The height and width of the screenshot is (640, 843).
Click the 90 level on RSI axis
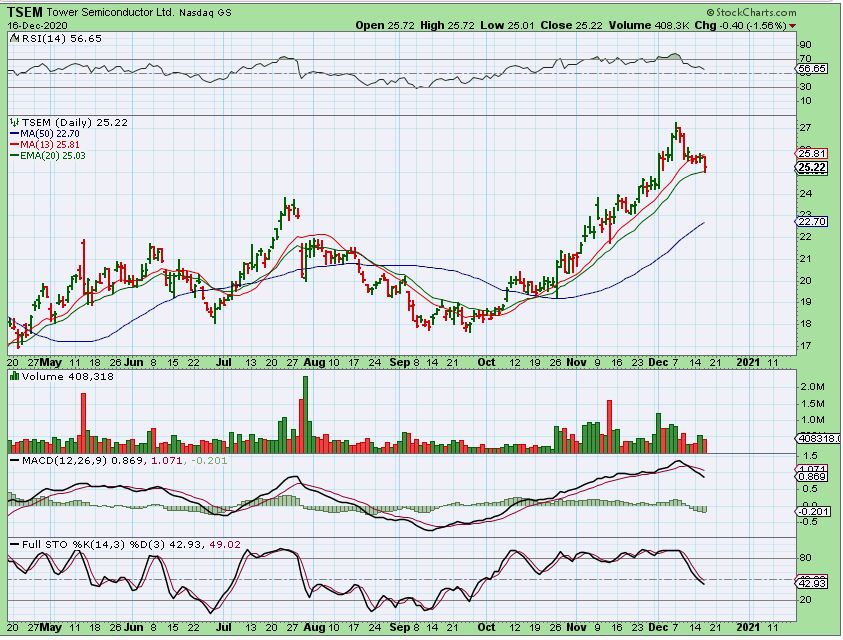click(805, 45)
